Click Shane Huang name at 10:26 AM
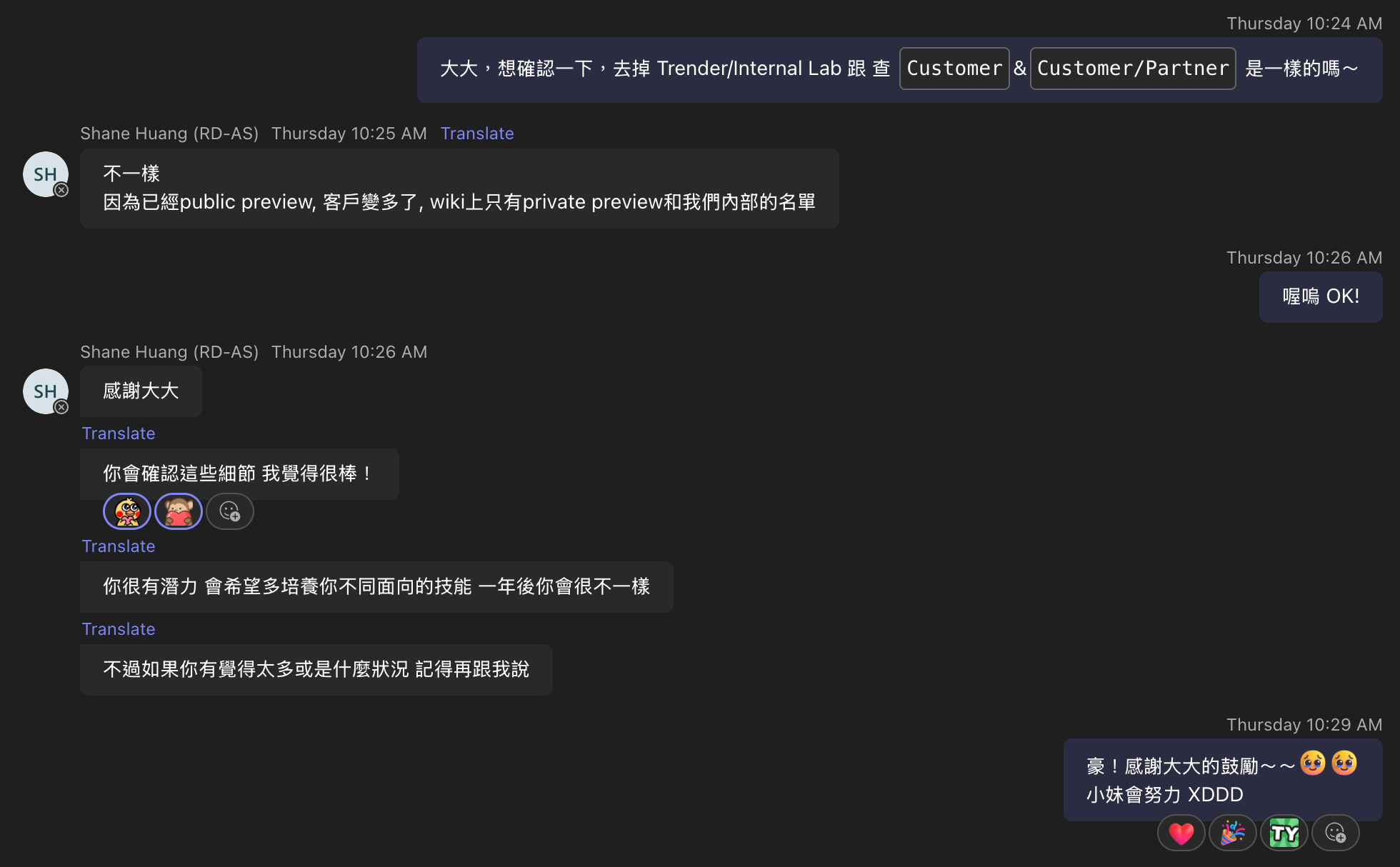 (x=169, y=352)
